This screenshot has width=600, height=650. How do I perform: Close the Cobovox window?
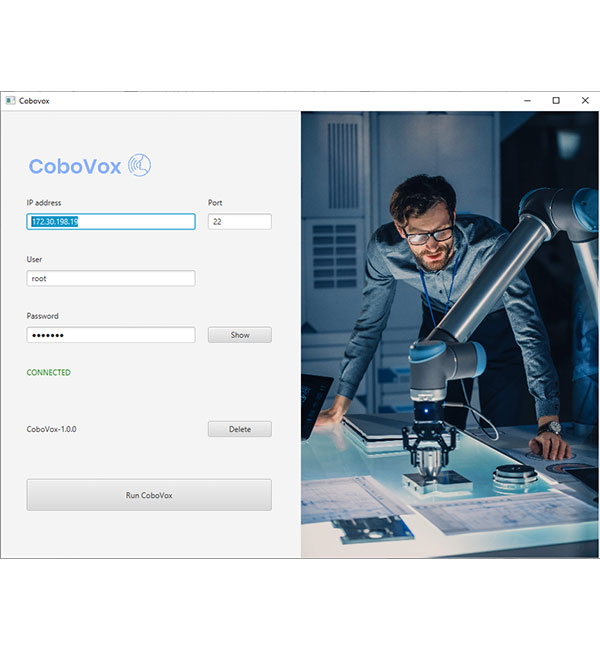tap(585, 101)
